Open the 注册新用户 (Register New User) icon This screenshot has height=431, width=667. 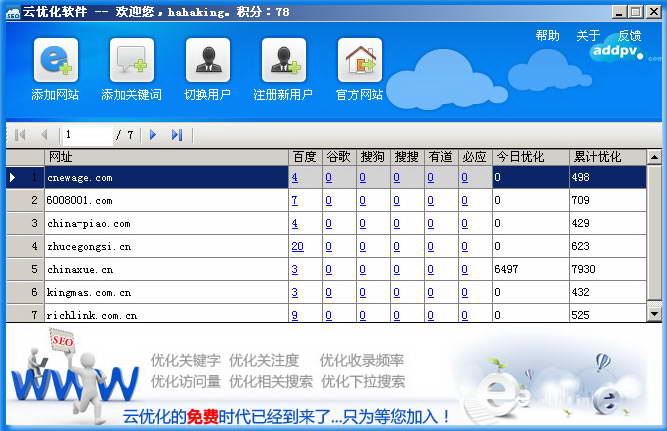[x=283, y=61]
